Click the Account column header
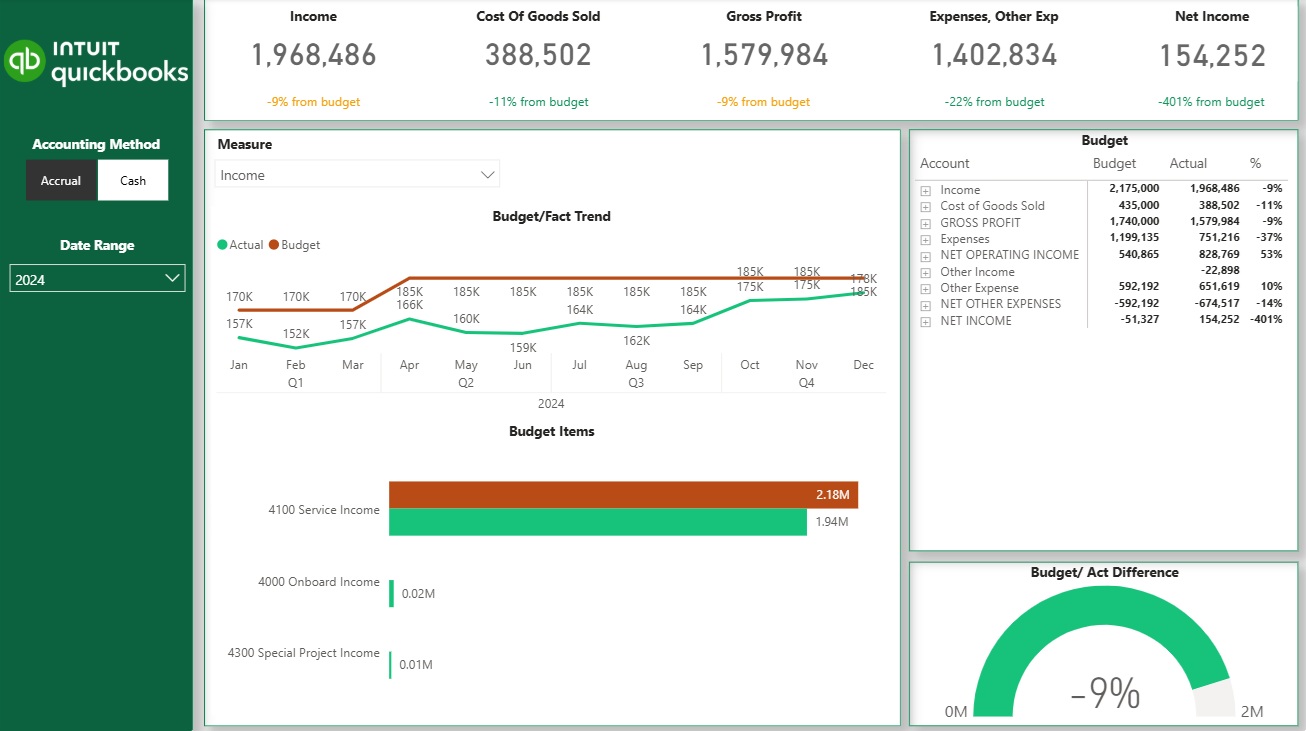The width and height of the screenshot is (1306, 731). (945, 163)
